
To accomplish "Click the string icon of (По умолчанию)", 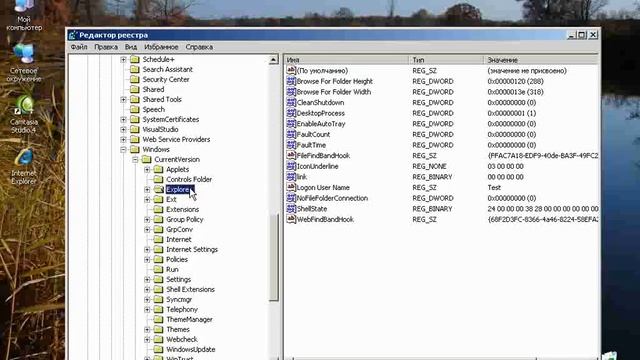I will click(x=291, y=70).
